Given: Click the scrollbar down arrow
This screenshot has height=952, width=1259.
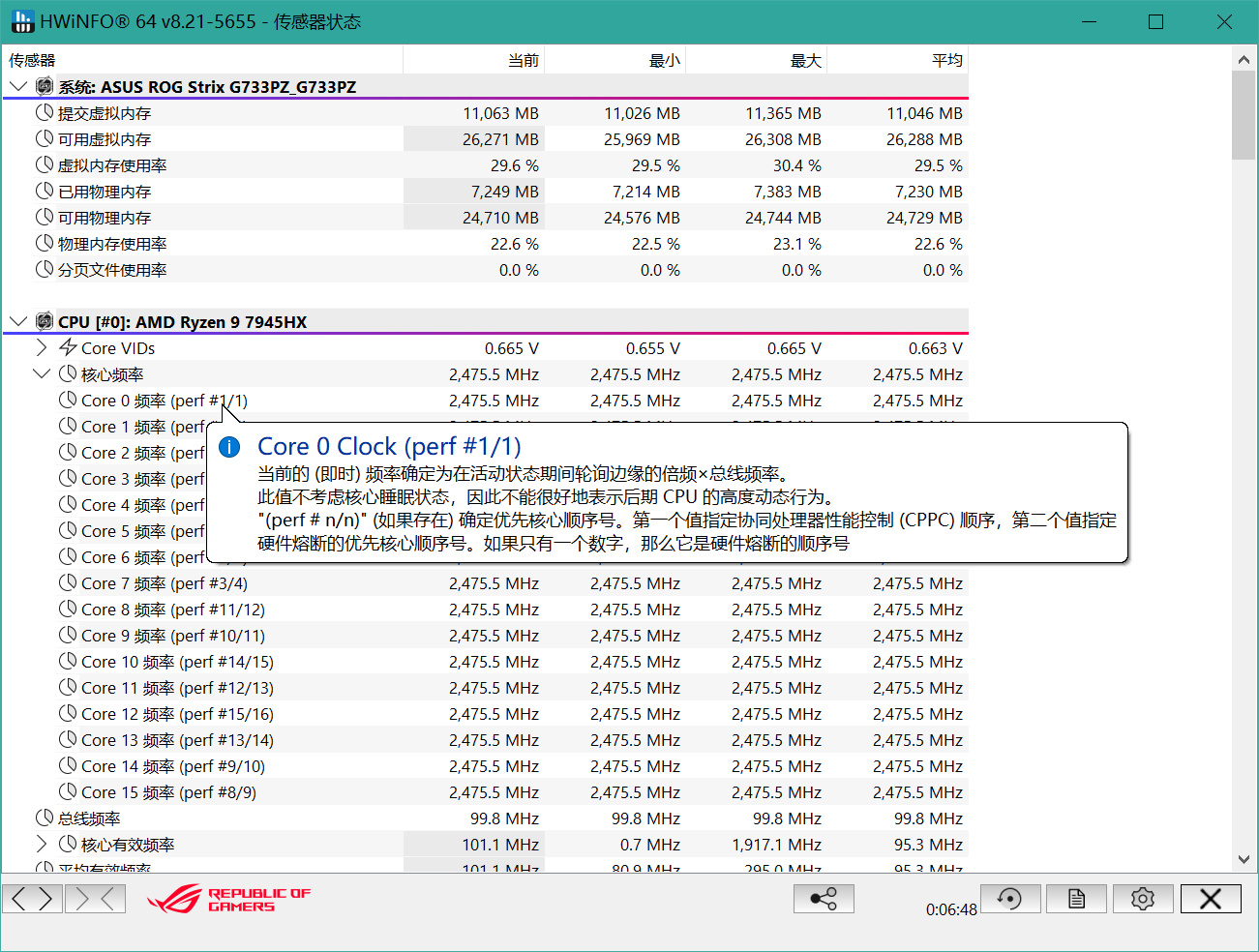Looking at the screenshot, I should point(1244,859).
